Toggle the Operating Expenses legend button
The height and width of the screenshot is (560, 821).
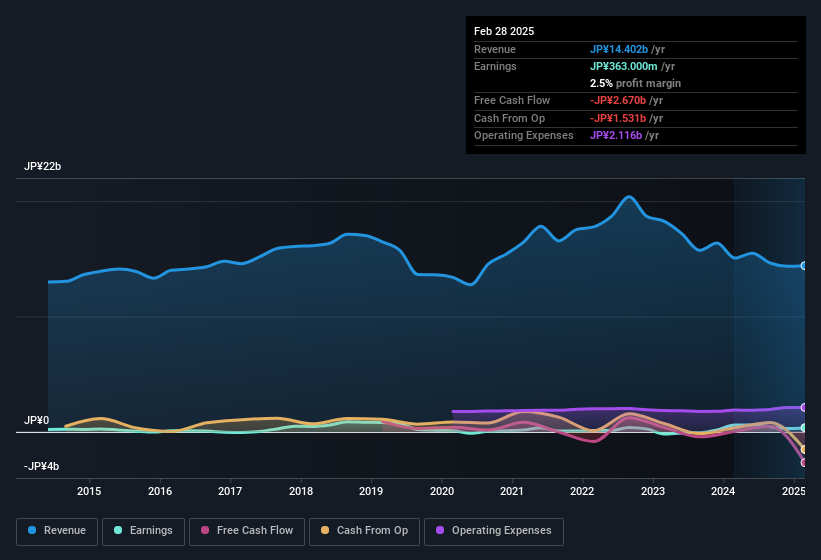(494, 531)
